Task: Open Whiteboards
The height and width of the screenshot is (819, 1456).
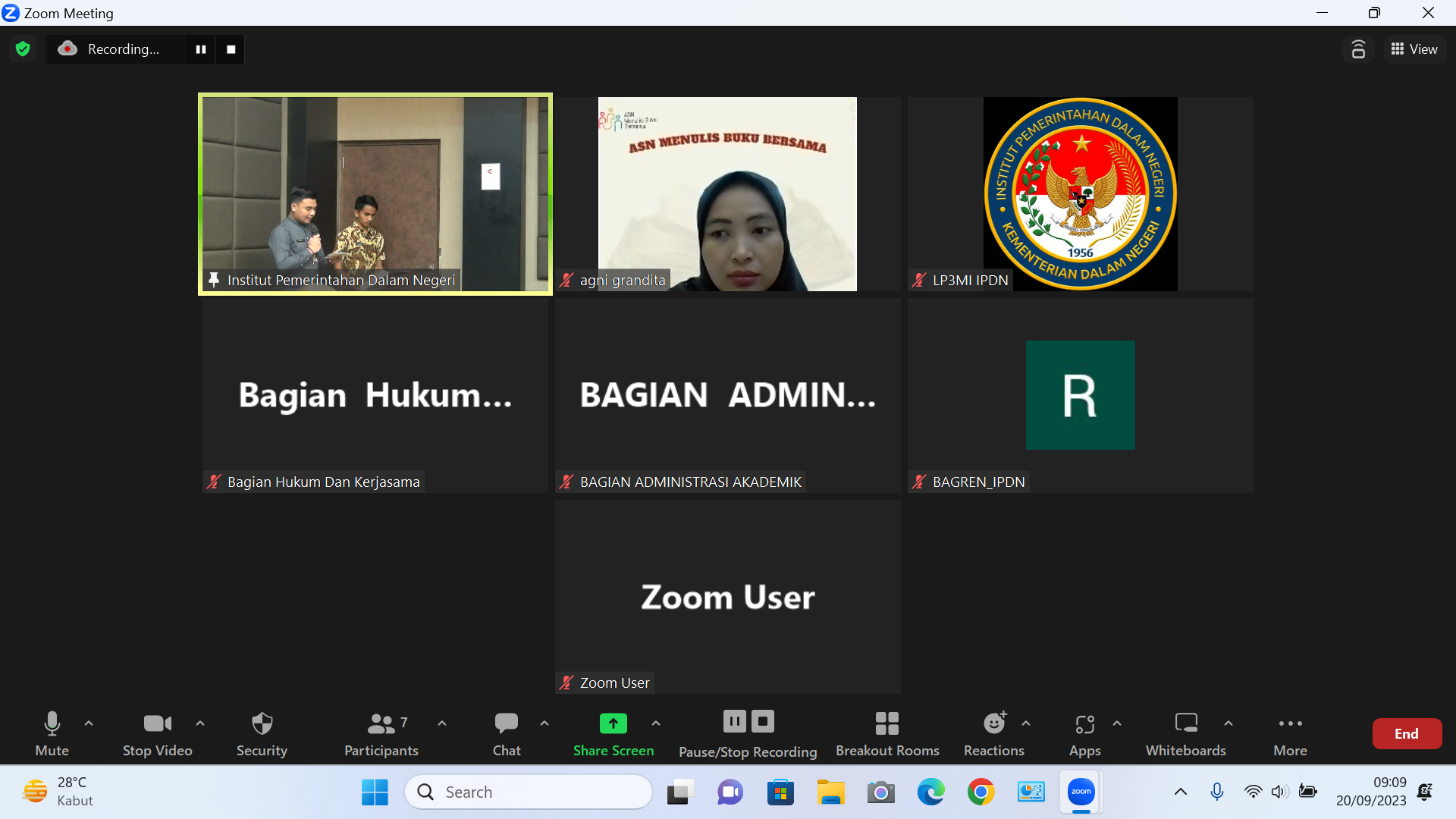Action: [x=1185, y=733]
